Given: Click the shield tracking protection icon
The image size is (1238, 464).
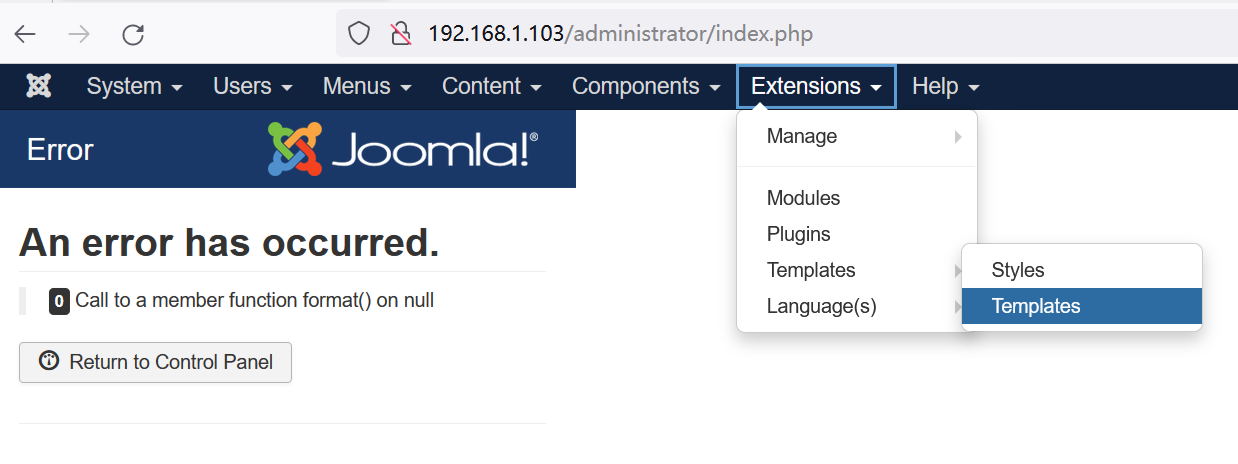Looking at the screenshot, I should point(359,34).
